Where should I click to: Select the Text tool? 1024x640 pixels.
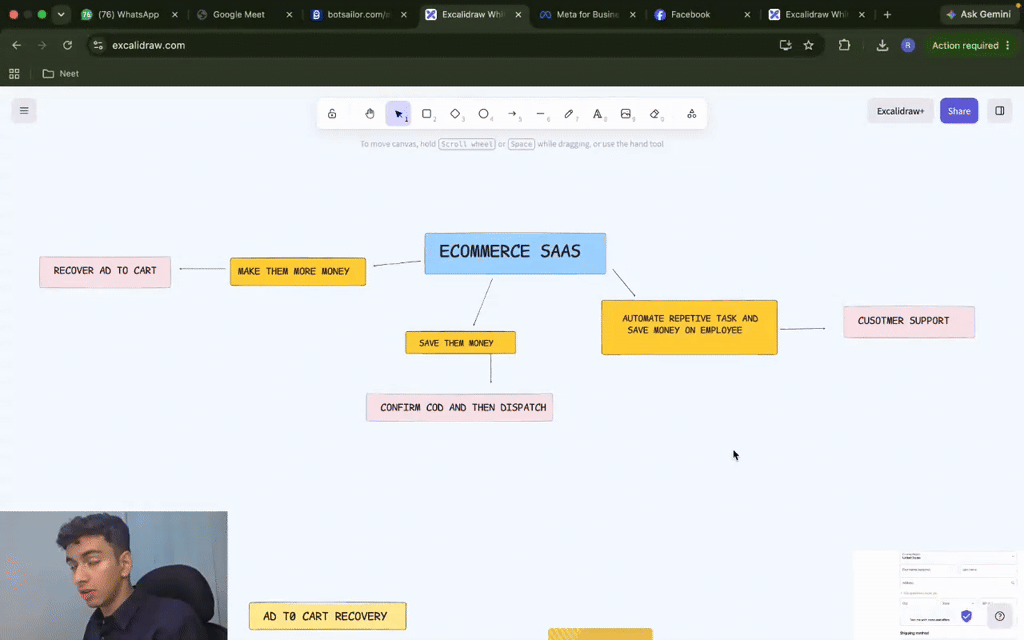coord(598,114)
